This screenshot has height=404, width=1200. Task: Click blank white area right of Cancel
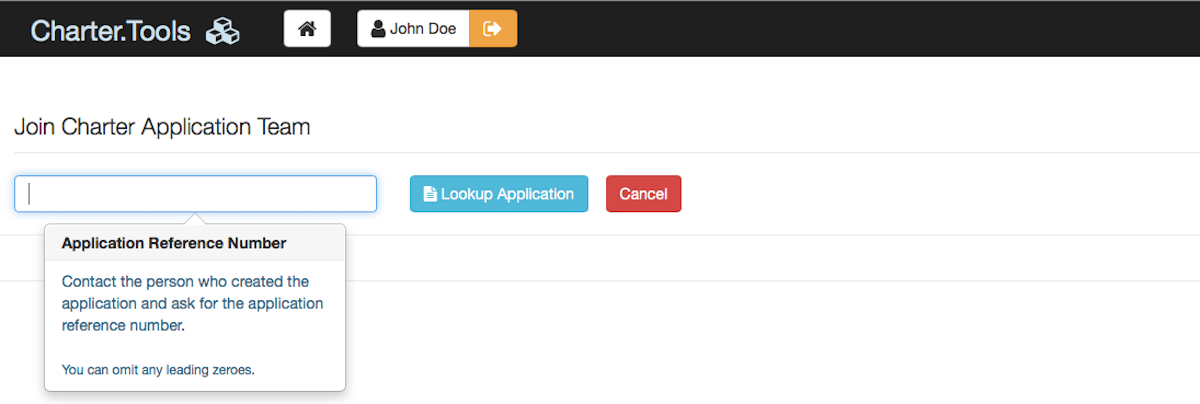click(x=940, y=194)
